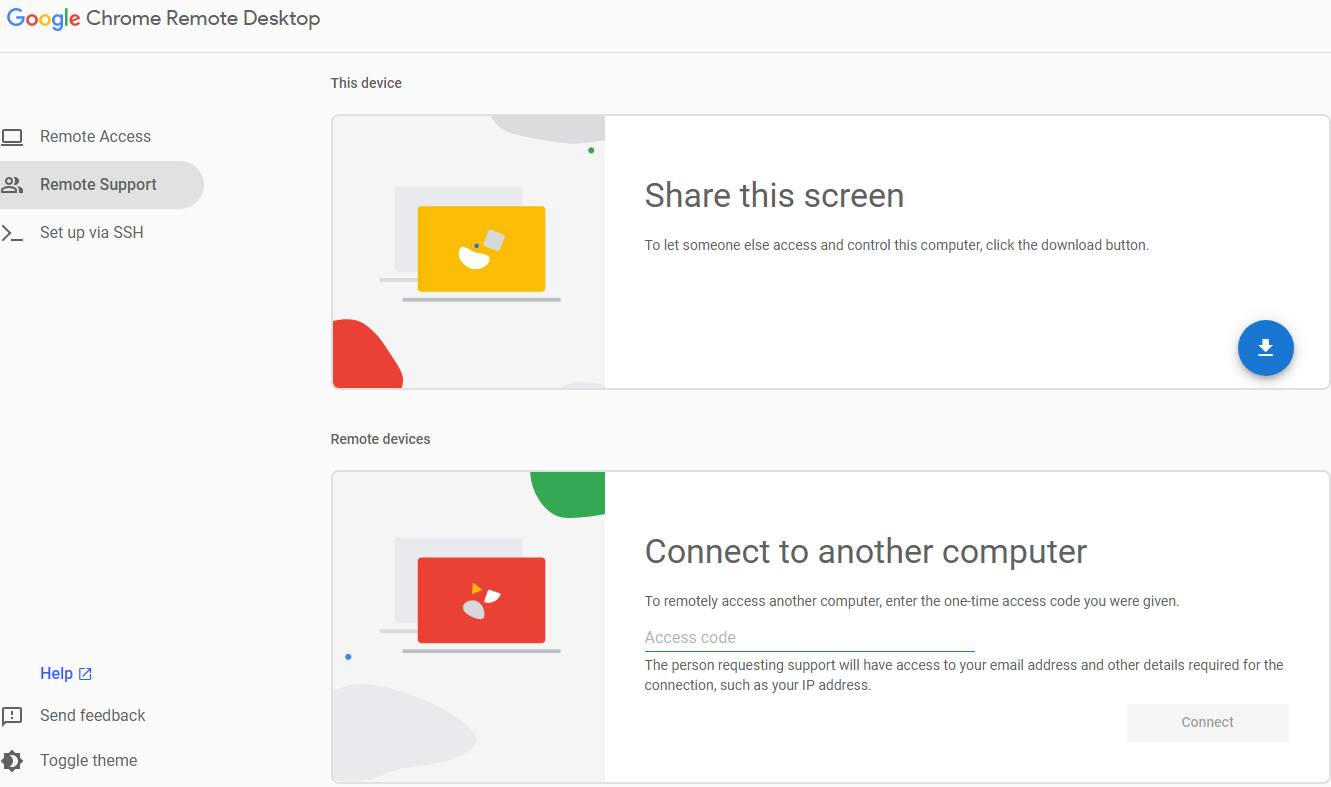
Task: Click text about clicking download button
Action: 897,245
